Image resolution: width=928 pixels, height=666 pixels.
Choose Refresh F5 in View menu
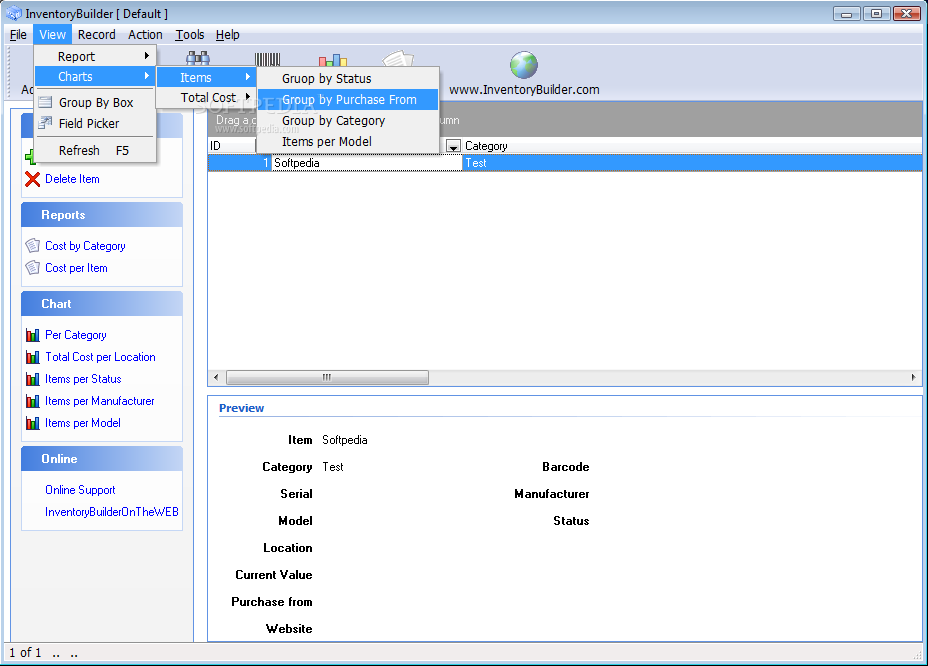click(95, 150)
